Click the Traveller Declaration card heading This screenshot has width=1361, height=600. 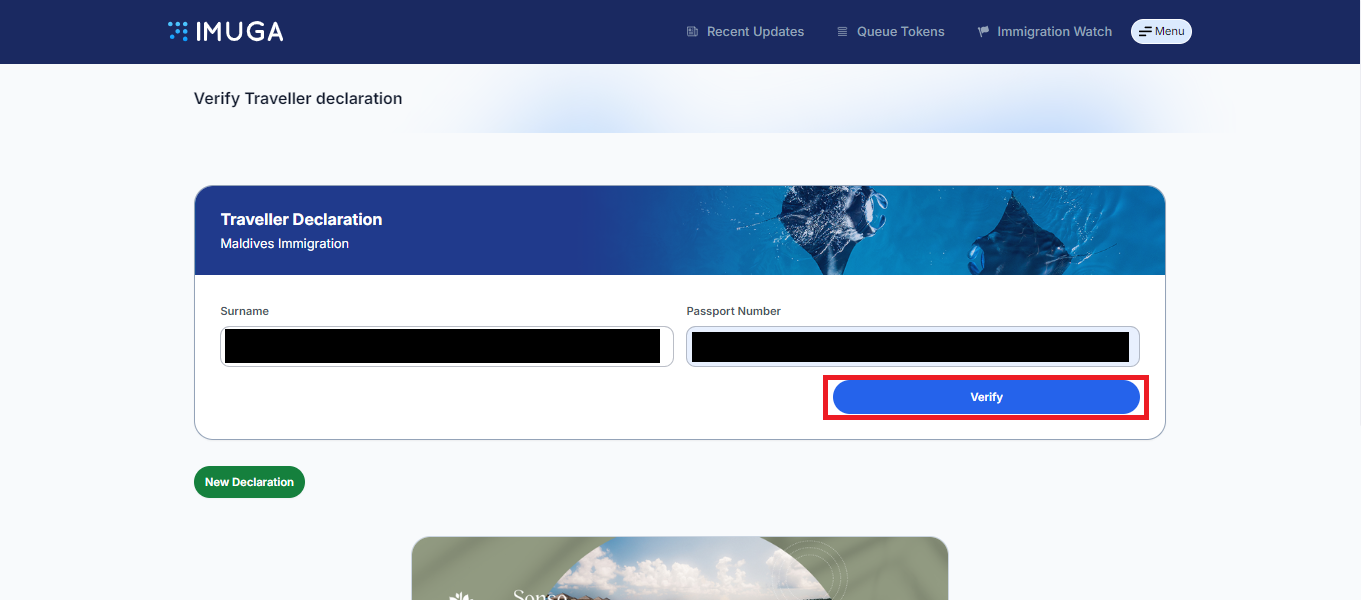point(301,219)
